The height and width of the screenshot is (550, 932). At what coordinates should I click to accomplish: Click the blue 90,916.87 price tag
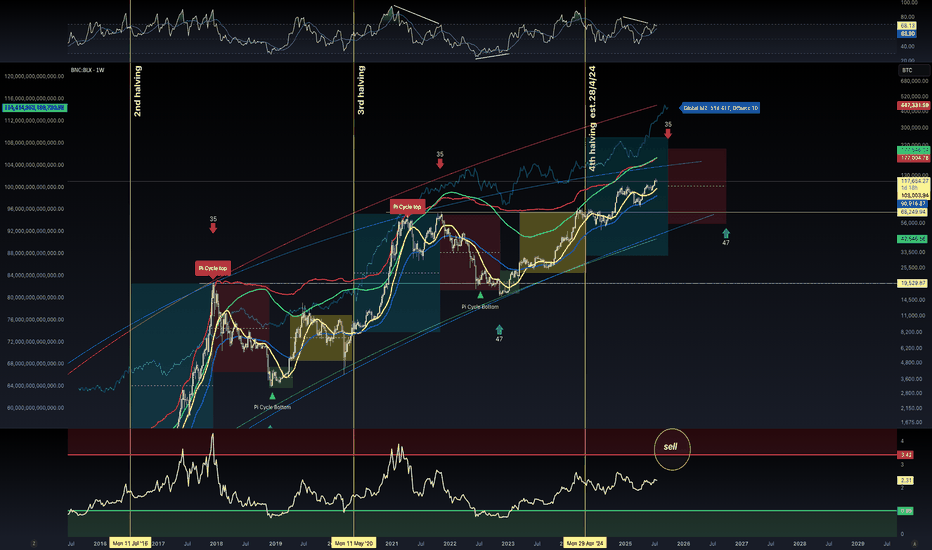pos(914,204)
